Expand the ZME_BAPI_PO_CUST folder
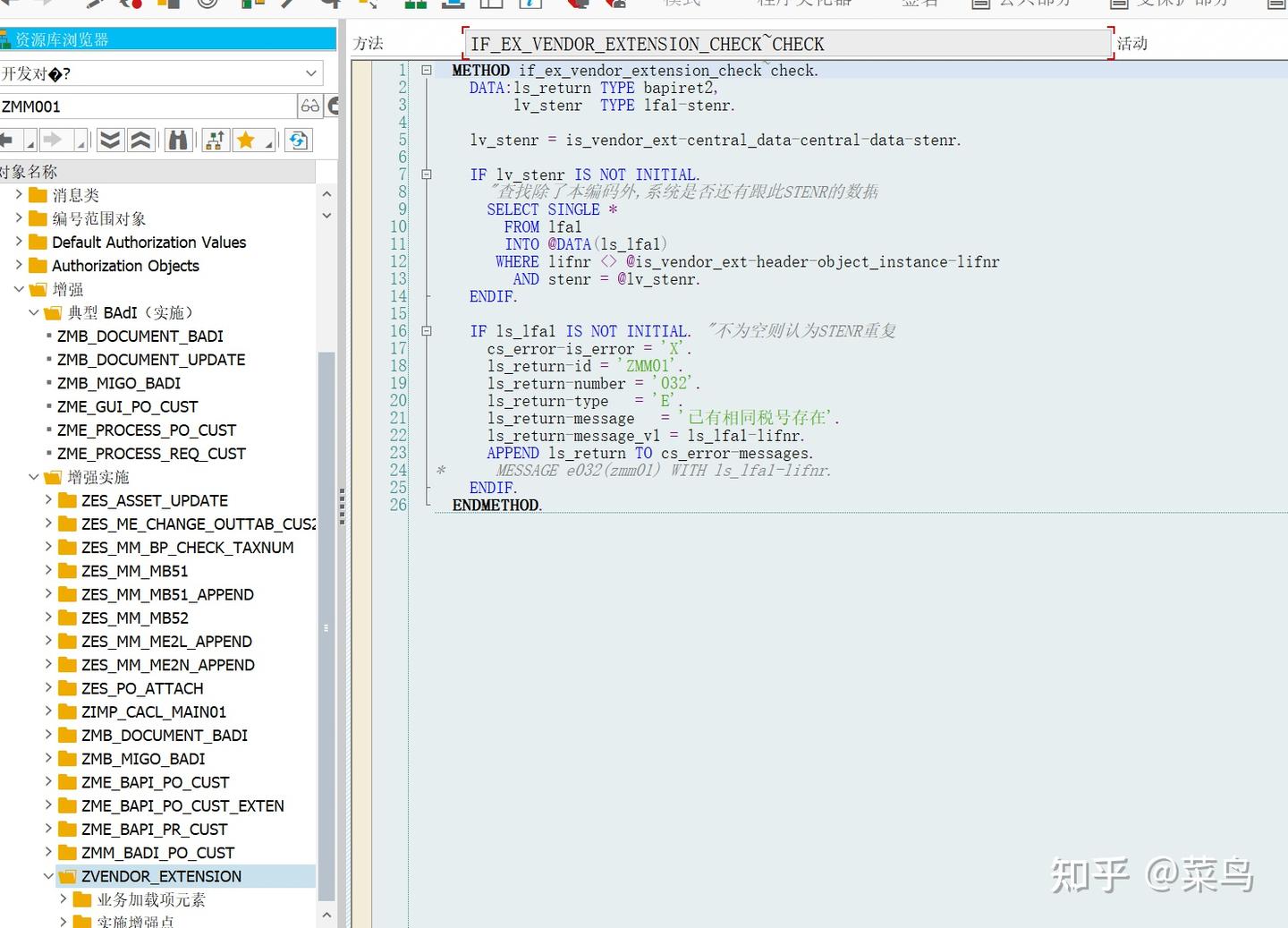Viewport: 1288px width, 928px height. coord(48,782)
